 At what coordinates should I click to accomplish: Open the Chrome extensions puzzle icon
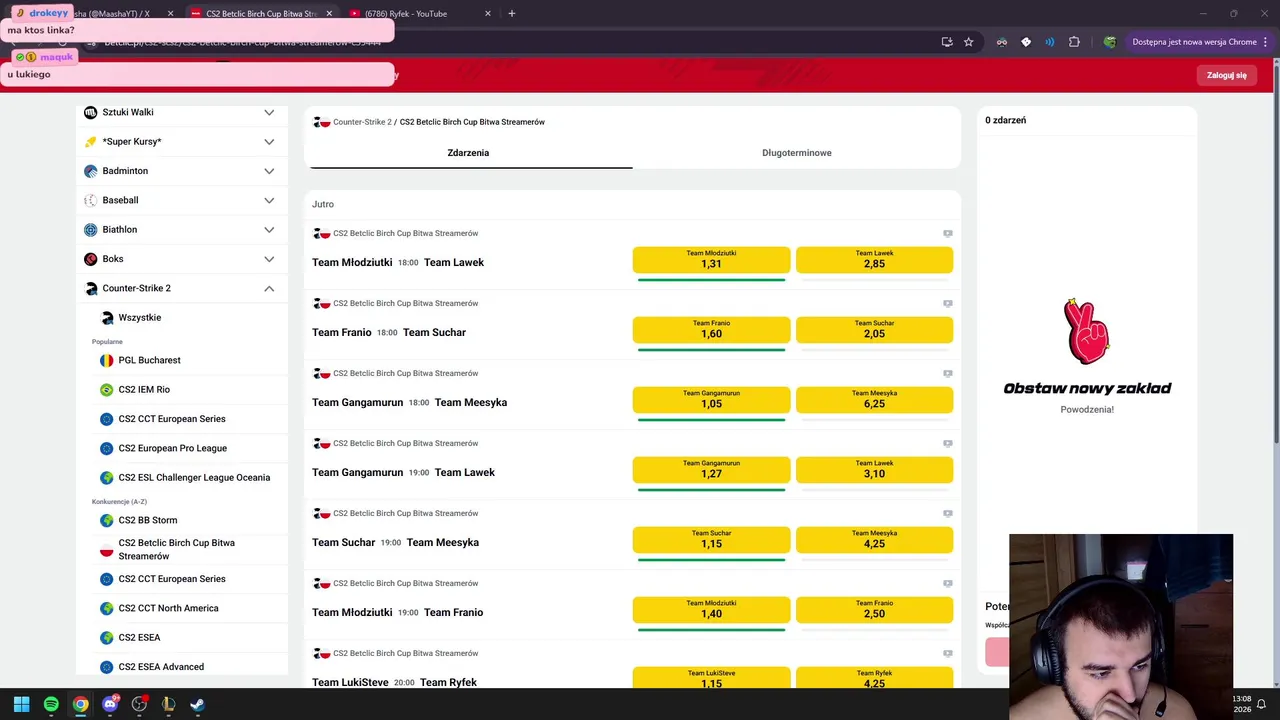[x=1074, y=42]
